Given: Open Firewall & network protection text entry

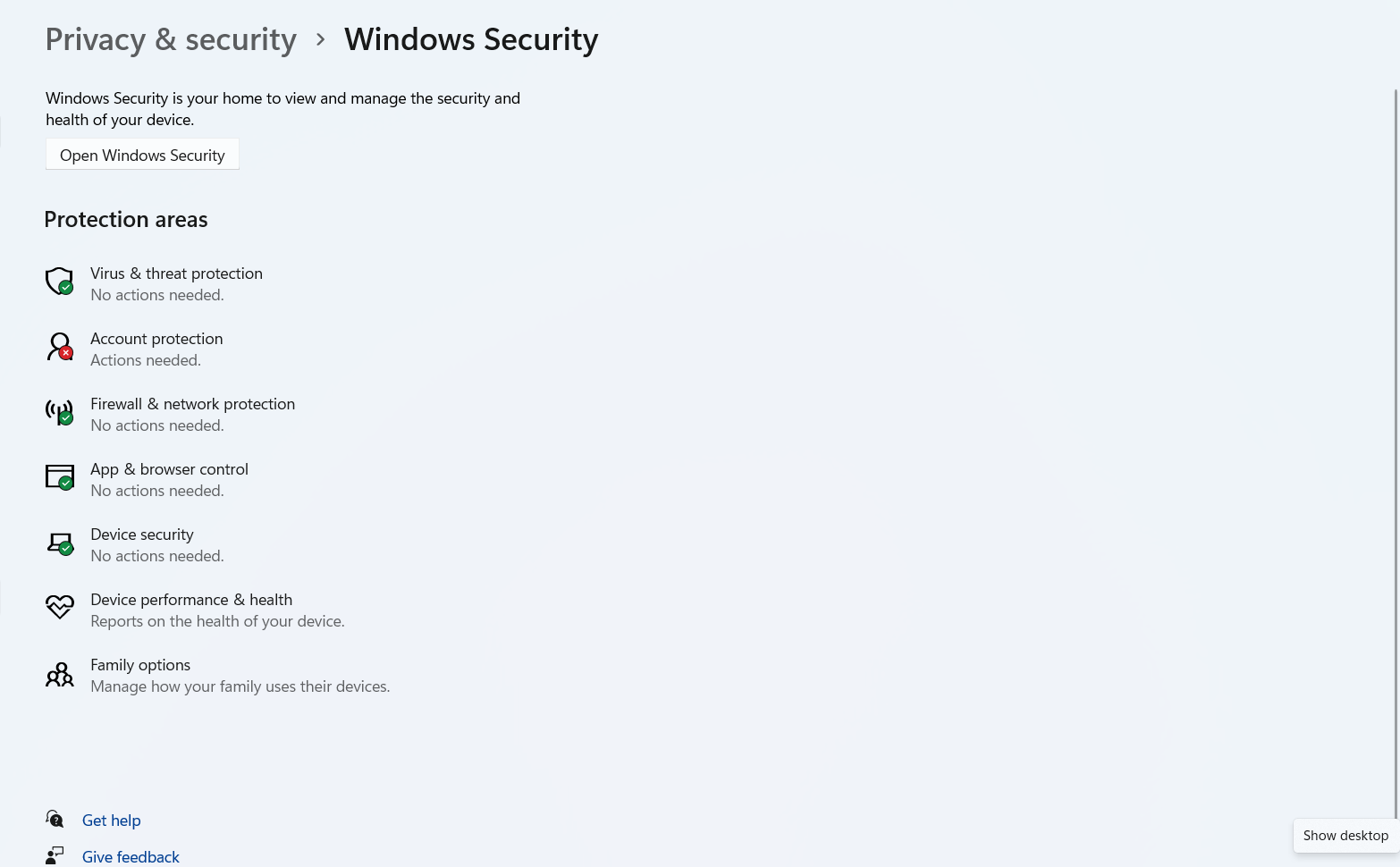Looking at the screenshot, I should click(x=192, y=404).
